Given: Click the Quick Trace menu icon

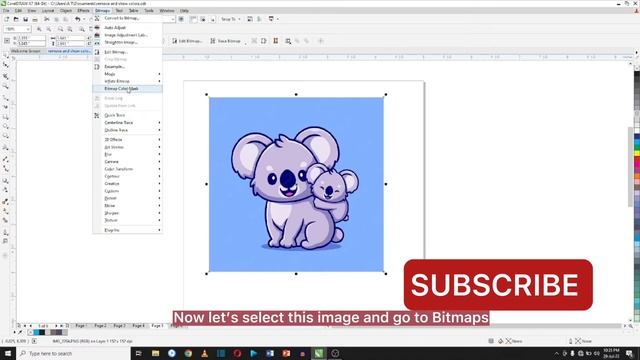Looking at the screenshot, I should 97,116.
